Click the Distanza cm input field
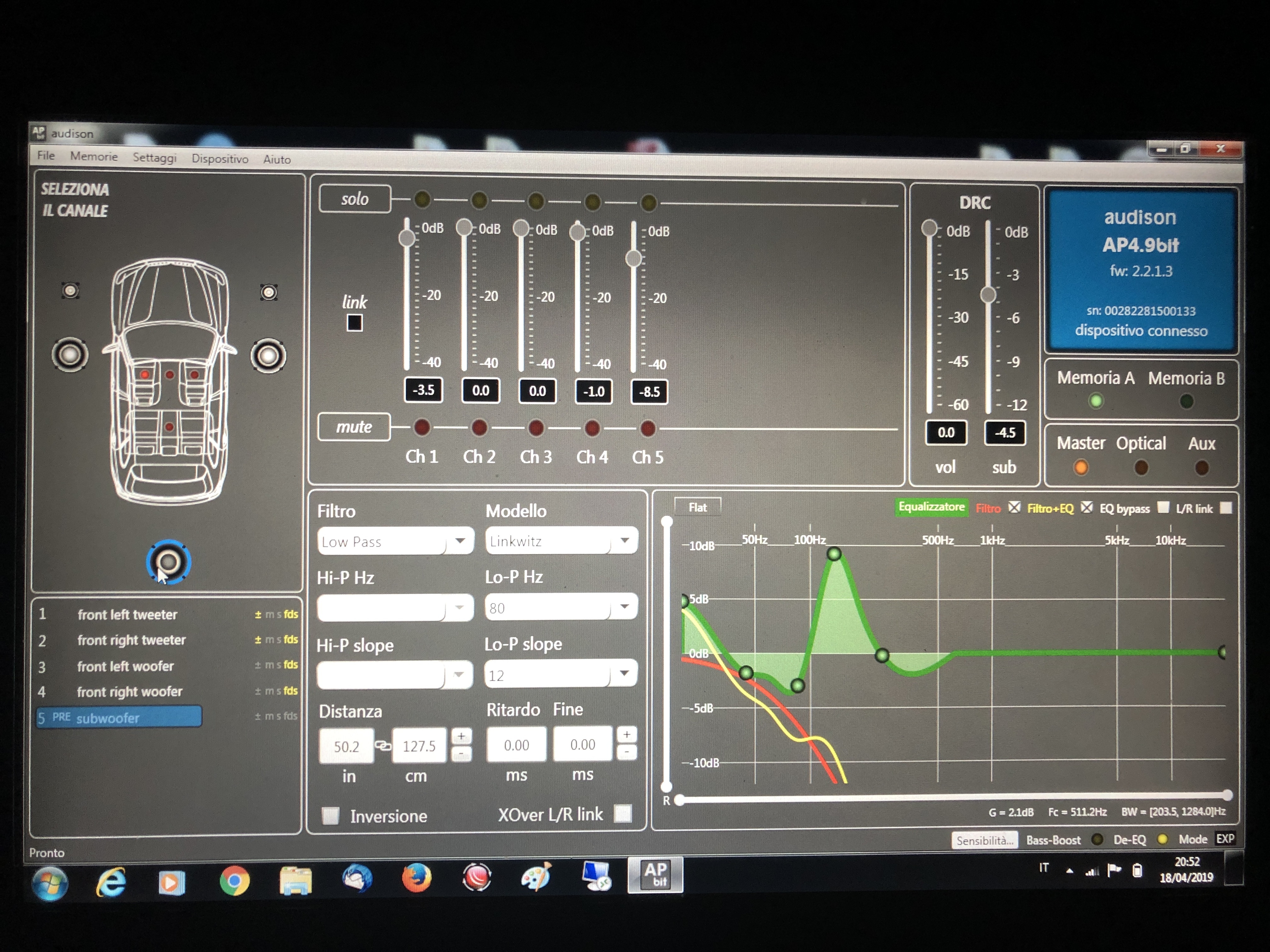The height and width of the screenshot is (952, 1270). [x=419, y=745]
